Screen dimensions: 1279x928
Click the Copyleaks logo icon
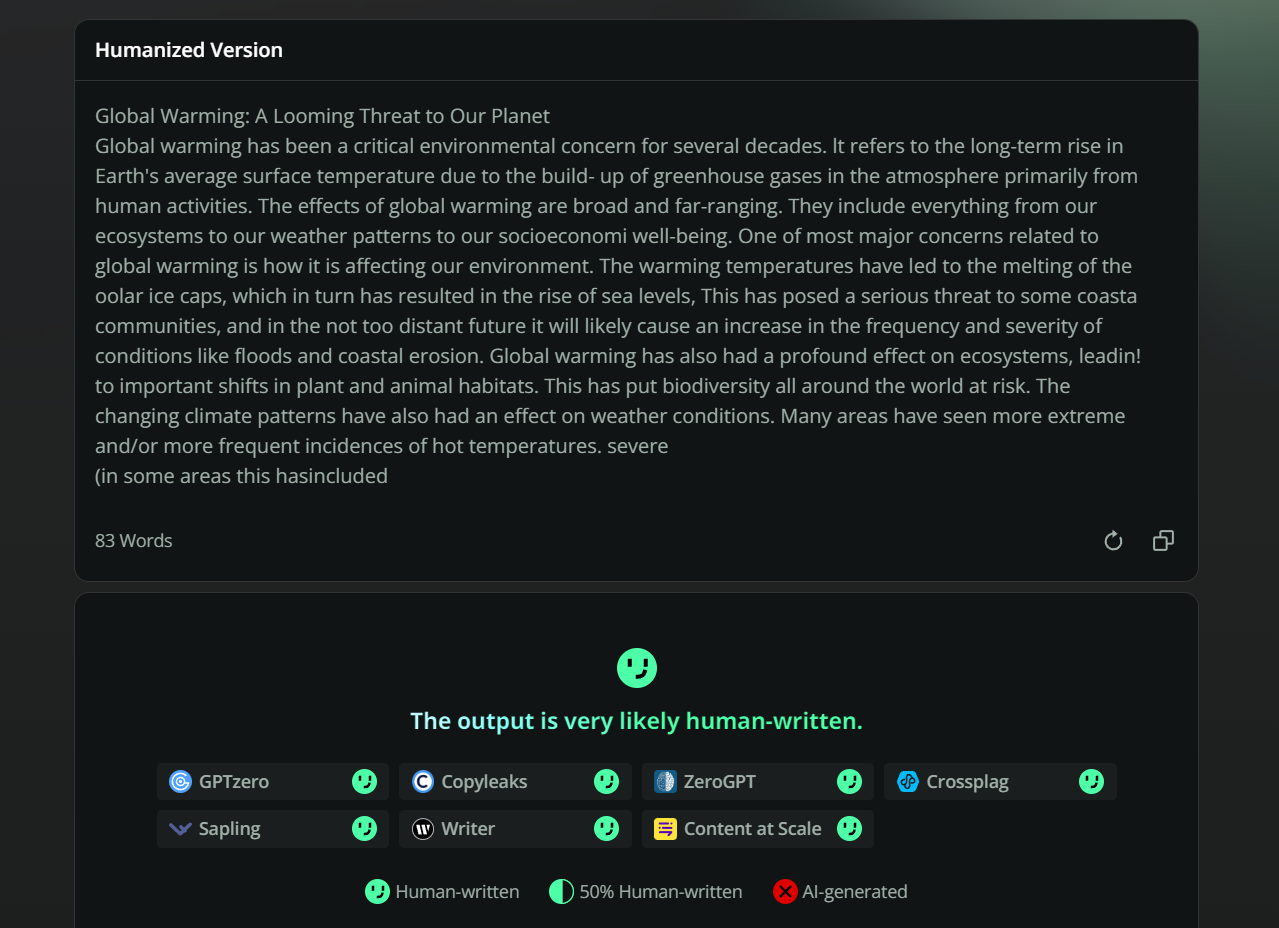[x=423, y=782]
